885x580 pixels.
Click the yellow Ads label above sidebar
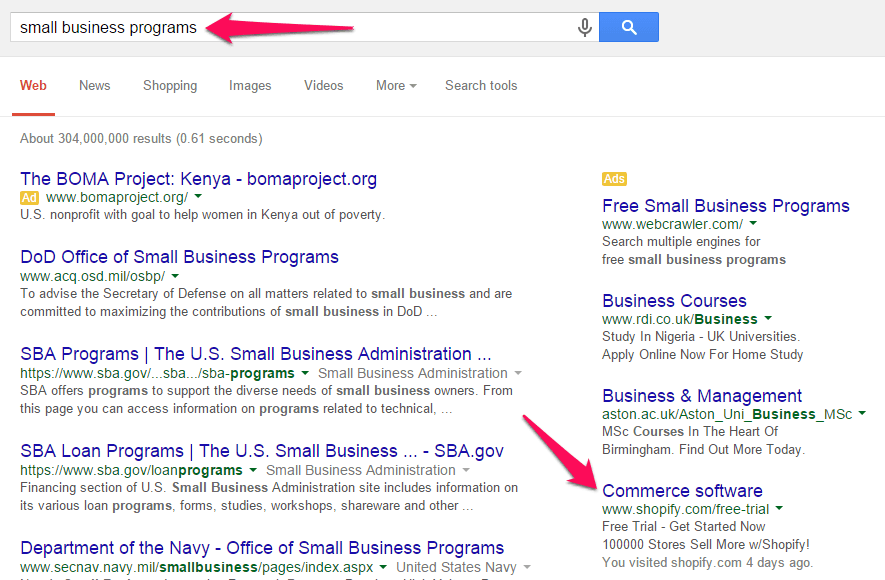pyautogui.click(x=614, y=179)
